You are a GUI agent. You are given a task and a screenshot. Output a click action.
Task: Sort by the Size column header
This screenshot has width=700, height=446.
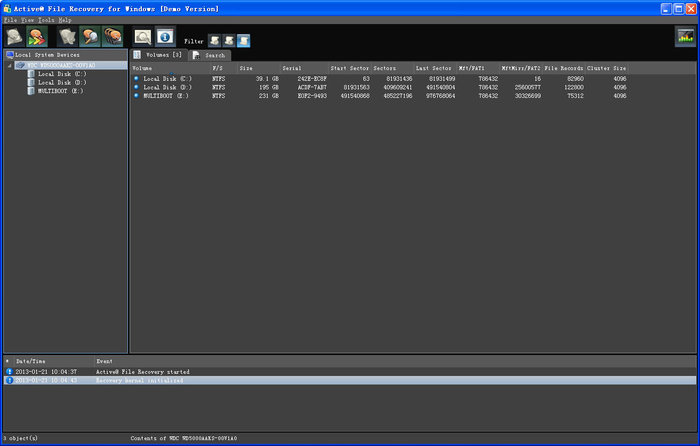pyautogui.click(x=258, y=68)
